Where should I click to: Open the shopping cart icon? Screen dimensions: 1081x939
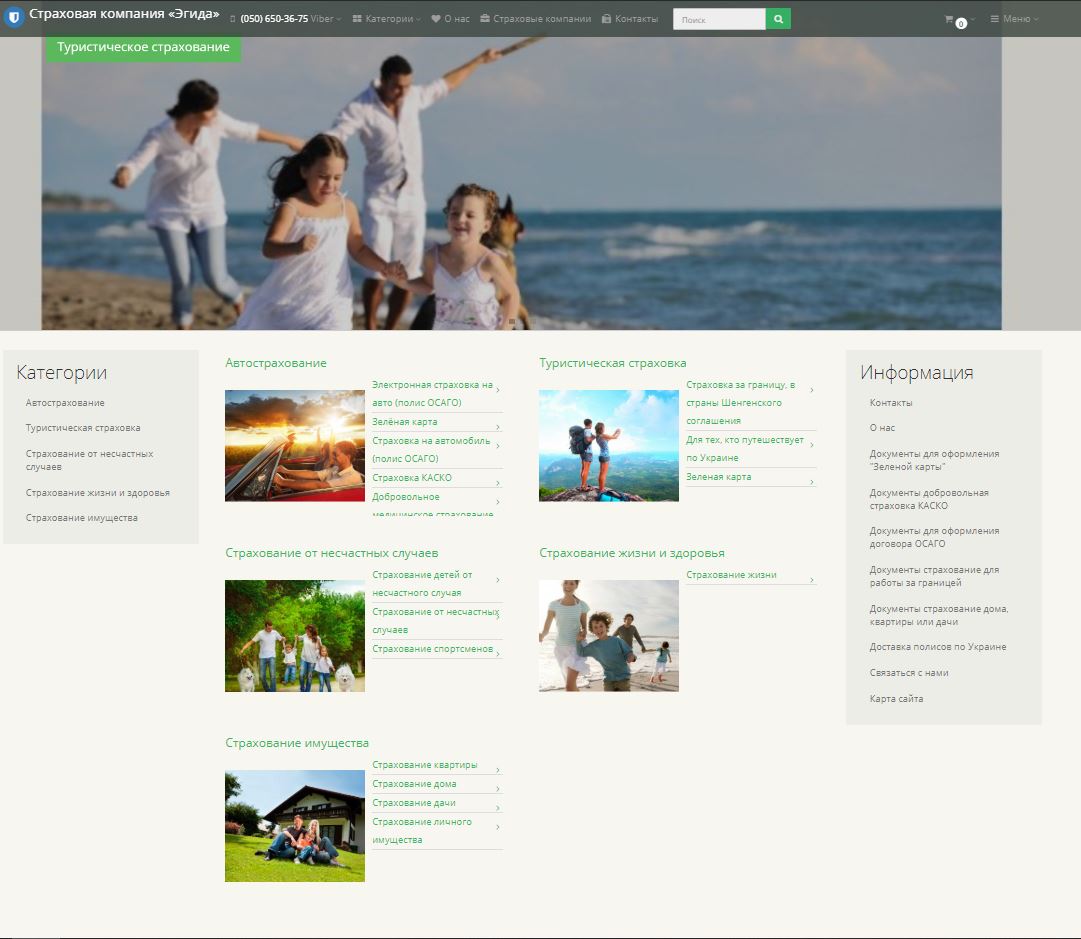pos(949,19)
